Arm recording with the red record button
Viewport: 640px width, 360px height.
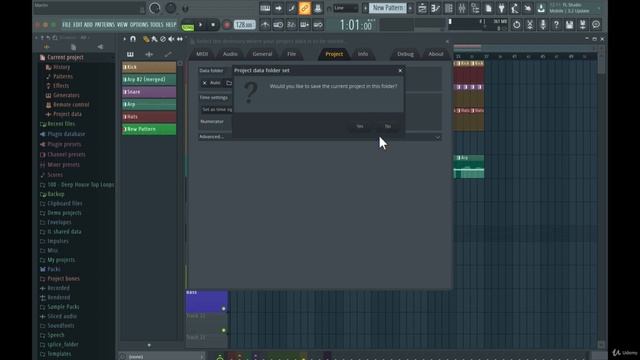pos(227,25)
